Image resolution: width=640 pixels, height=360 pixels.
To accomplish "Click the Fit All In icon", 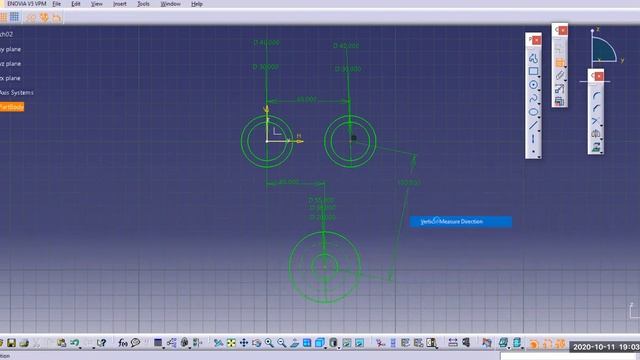I will [x=231, y=343].
